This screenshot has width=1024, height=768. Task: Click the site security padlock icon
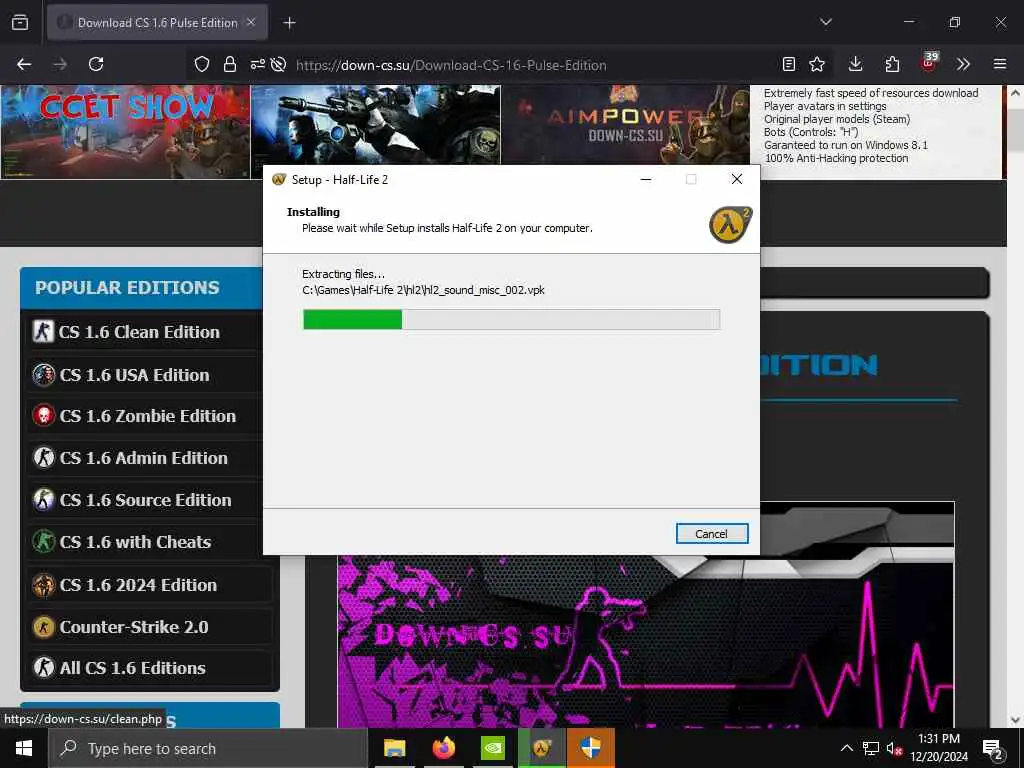click(229, 64)
